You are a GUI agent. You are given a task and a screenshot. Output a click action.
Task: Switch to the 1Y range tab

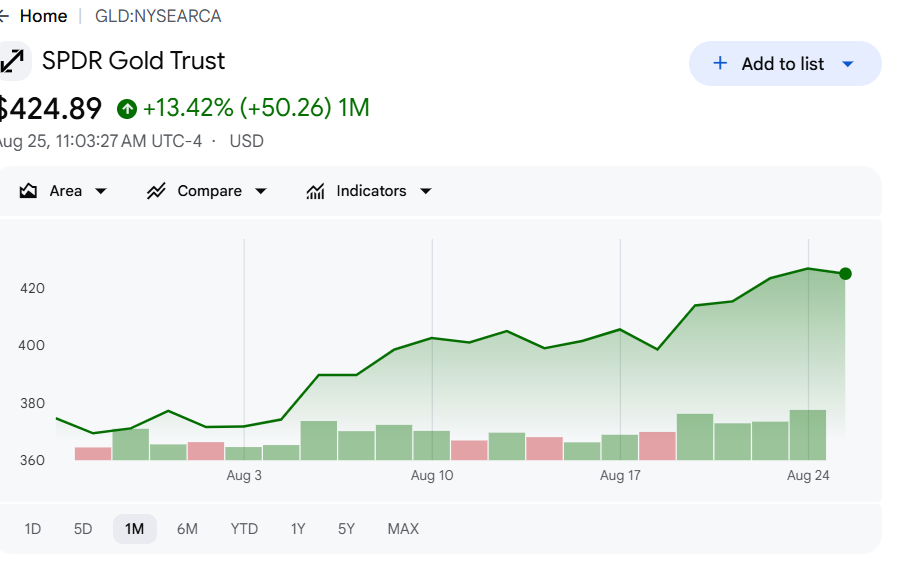point(298,529)
